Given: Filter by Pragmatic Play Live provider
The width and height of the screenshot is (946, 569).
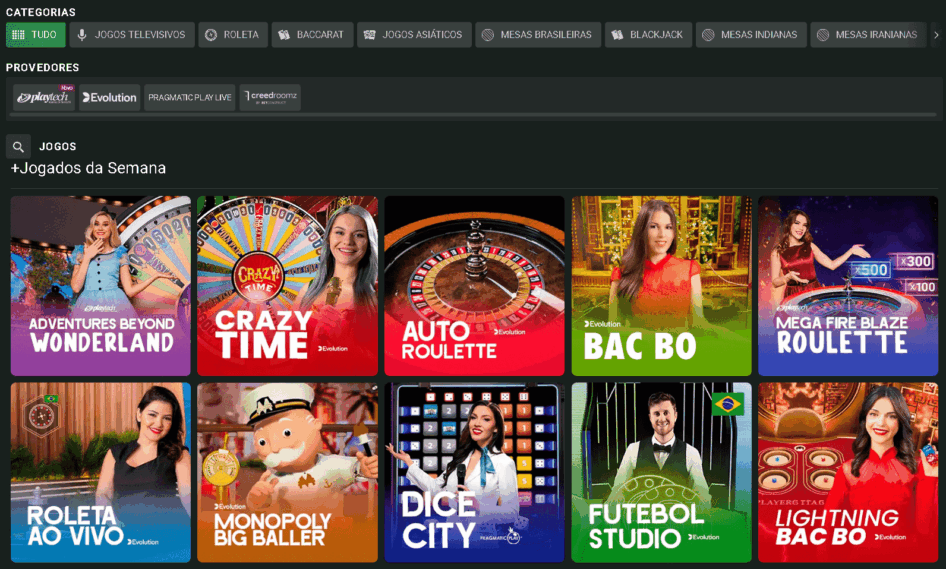Looking at the screenshot, I should pos(189,97).
